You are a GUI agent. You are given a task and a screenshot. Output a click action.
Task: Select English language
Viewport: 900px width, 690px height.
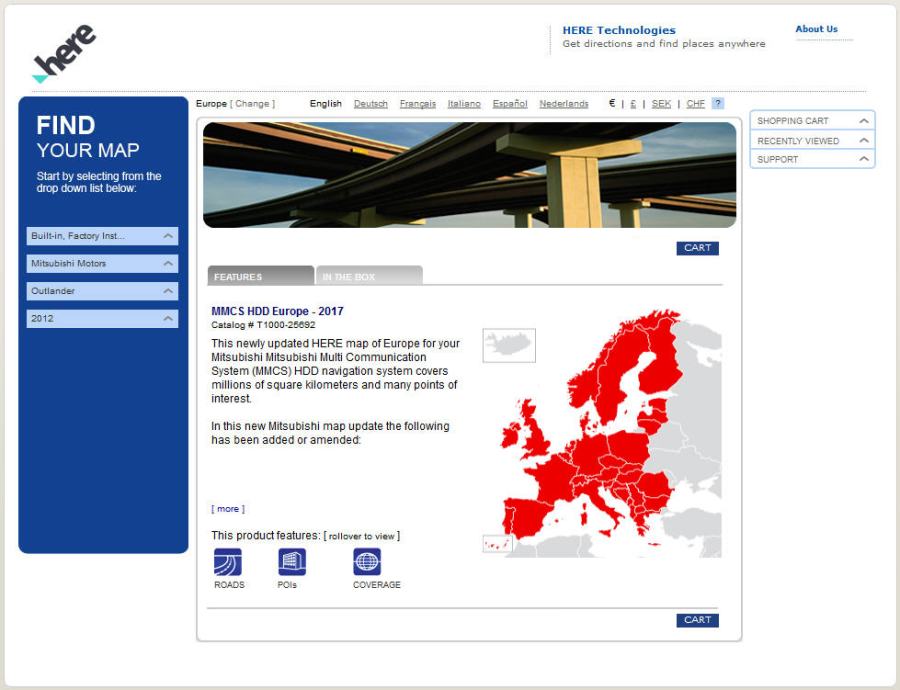pyautogui.click(x=325, y=103)
